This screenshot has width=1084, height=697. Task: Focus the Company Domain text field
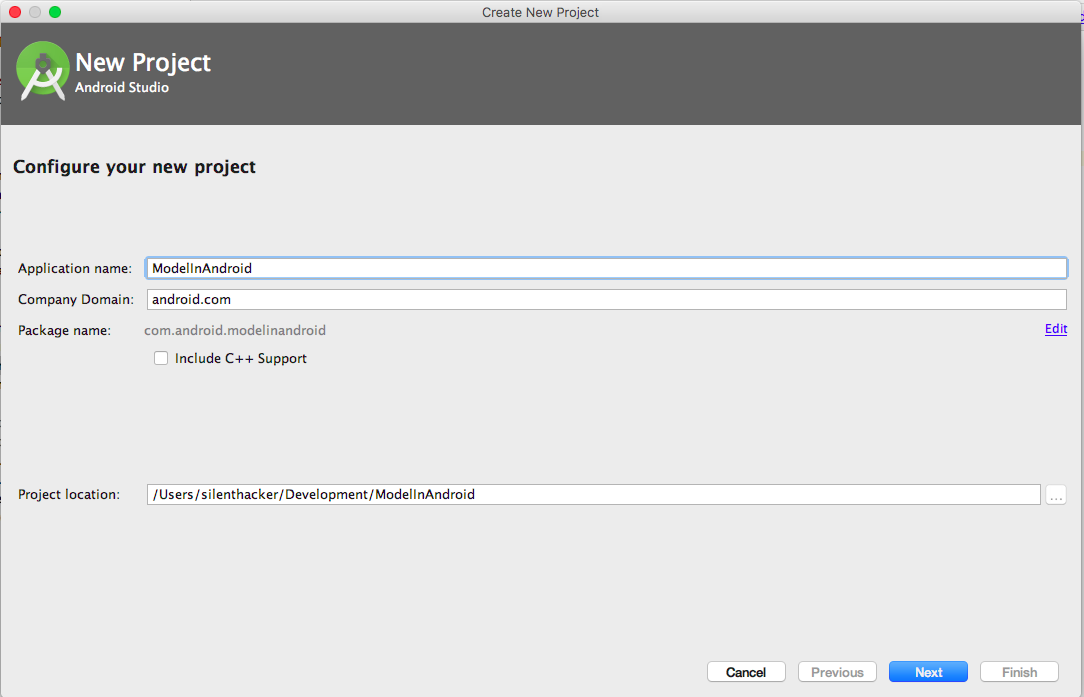[606, 299]
